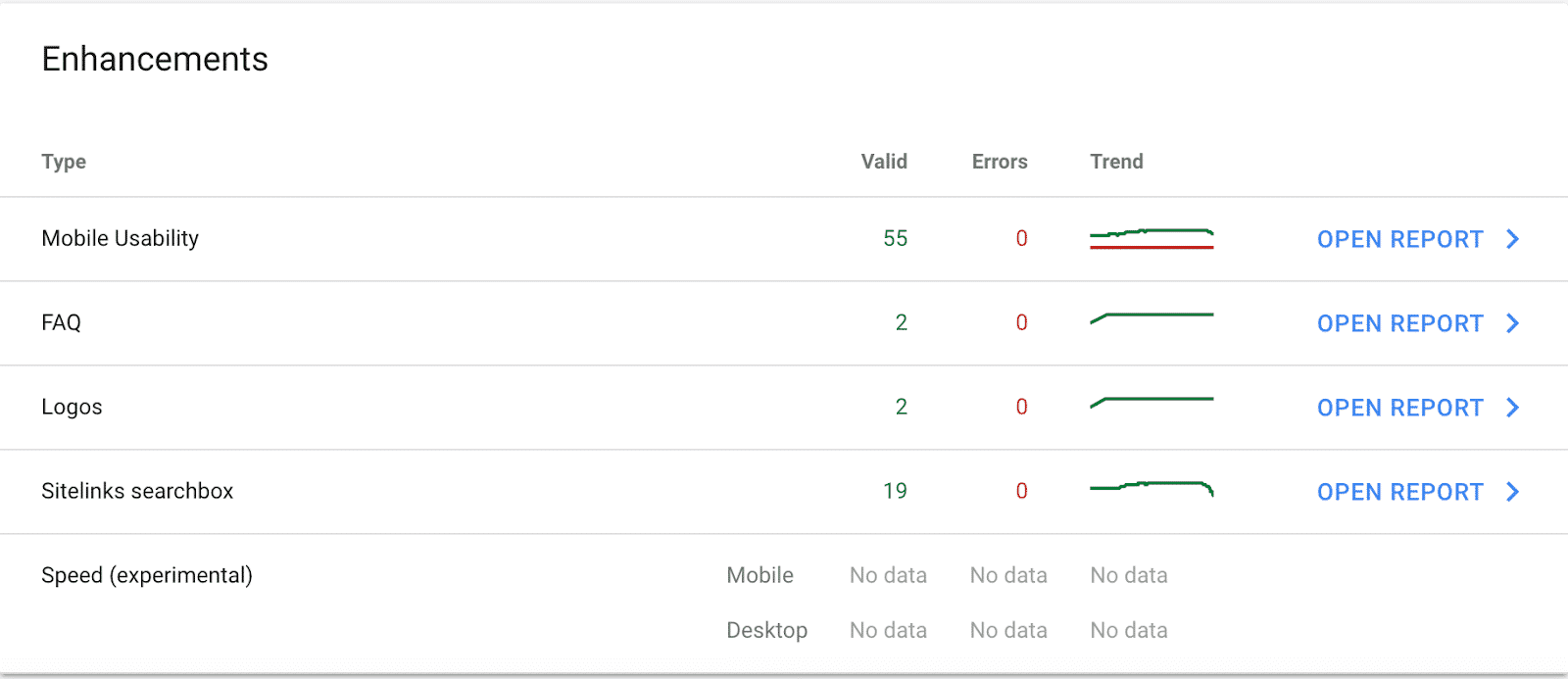Click the Errors column header
Screen dimensions: 1568x679
click(x=1000, y=162)
